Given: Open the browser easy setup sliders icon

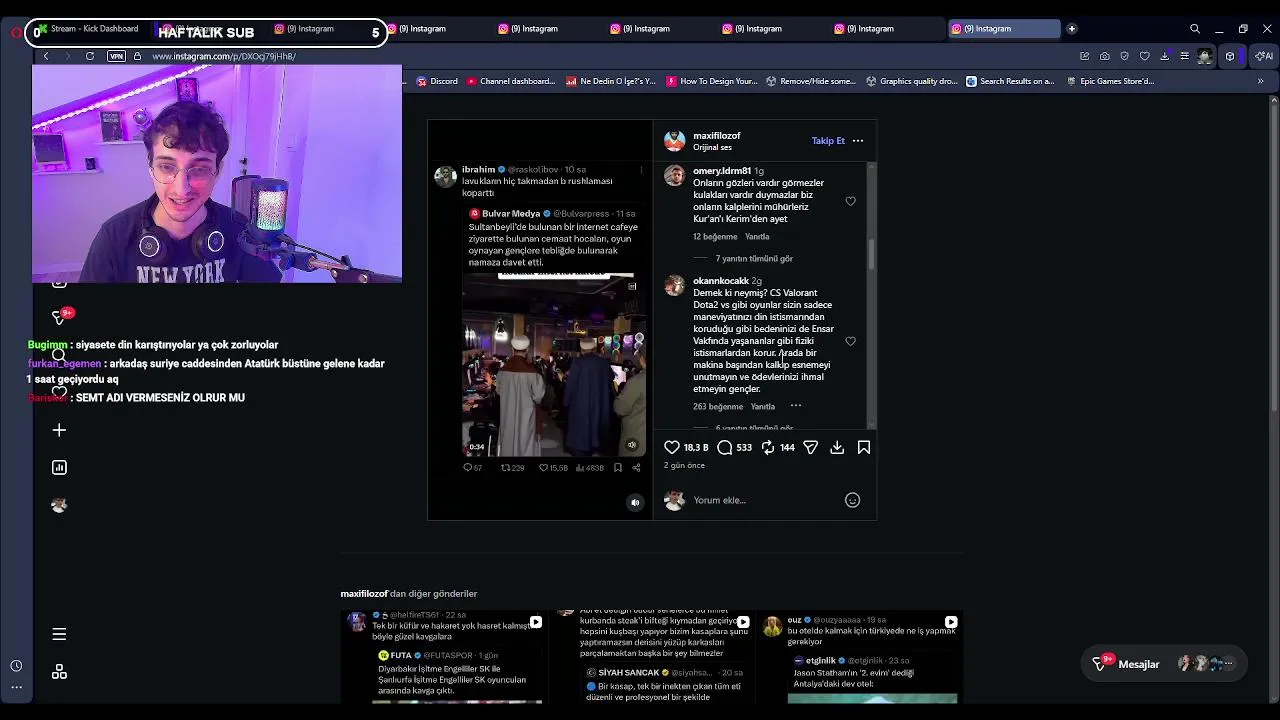Looking at the screenshot, I should 1185,56.
